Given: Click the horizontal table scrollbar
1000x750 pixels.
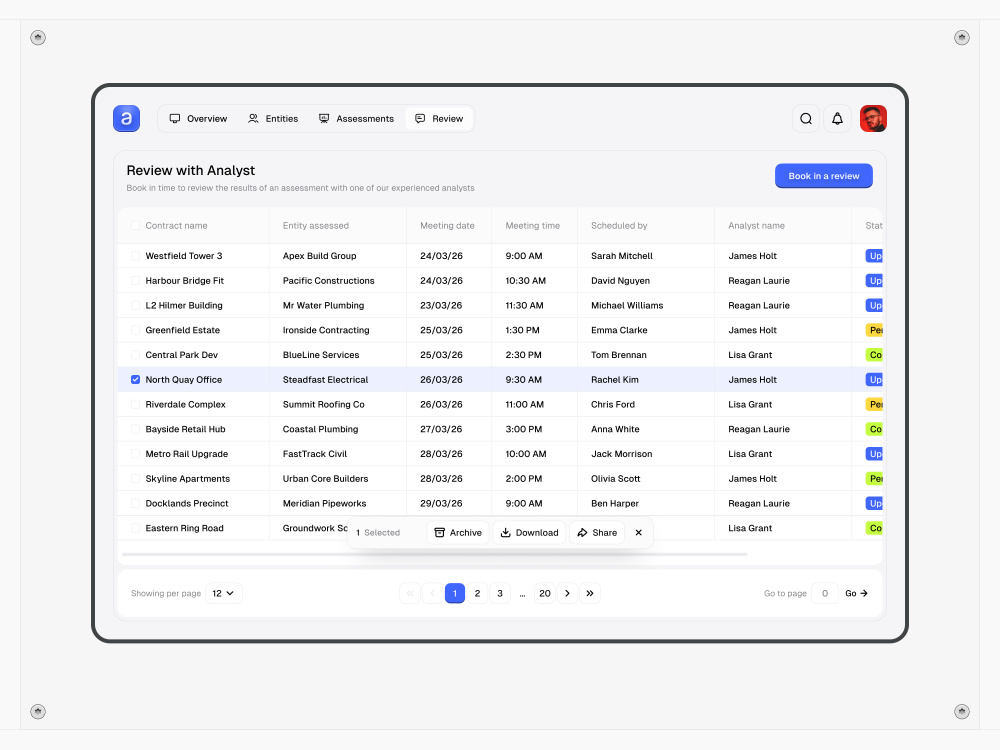Looking at the screenshot, I should click(434, 554).
